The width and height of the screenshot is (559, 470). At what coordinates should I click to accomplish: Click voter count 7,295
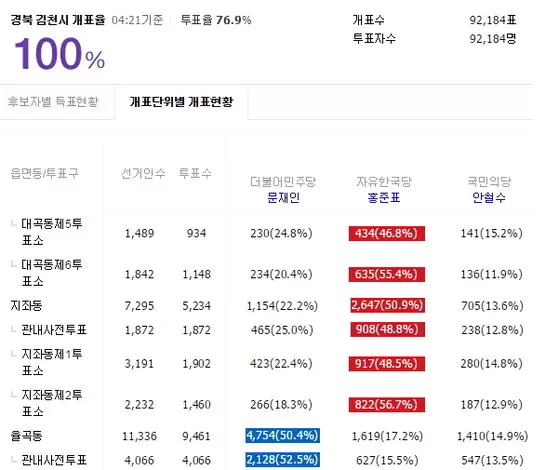139,306
